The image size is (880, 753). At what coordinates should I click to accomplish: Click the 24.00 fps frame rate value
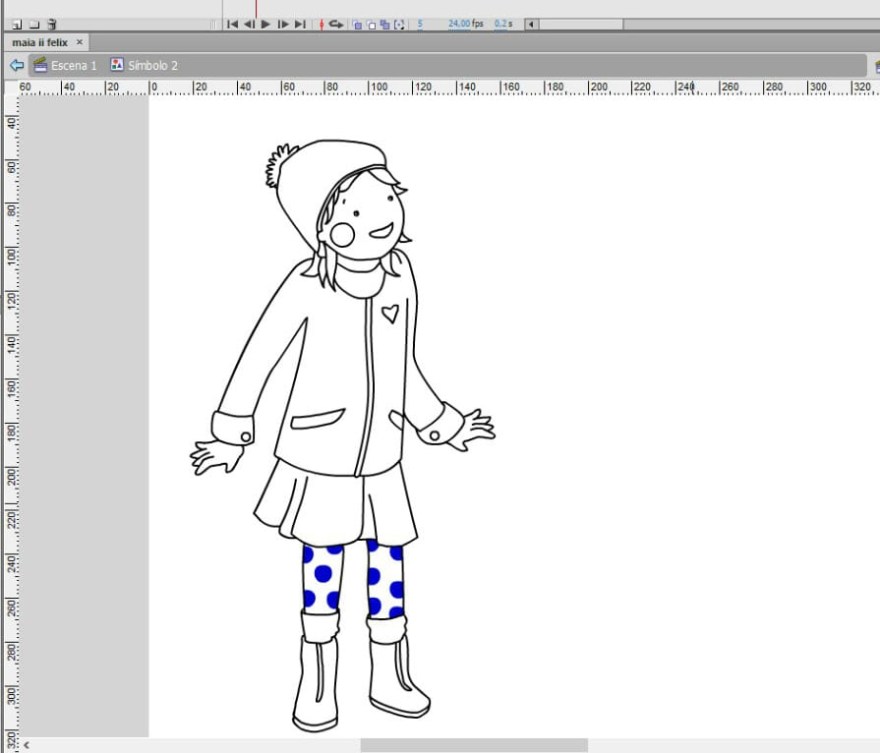click(458, 23)
